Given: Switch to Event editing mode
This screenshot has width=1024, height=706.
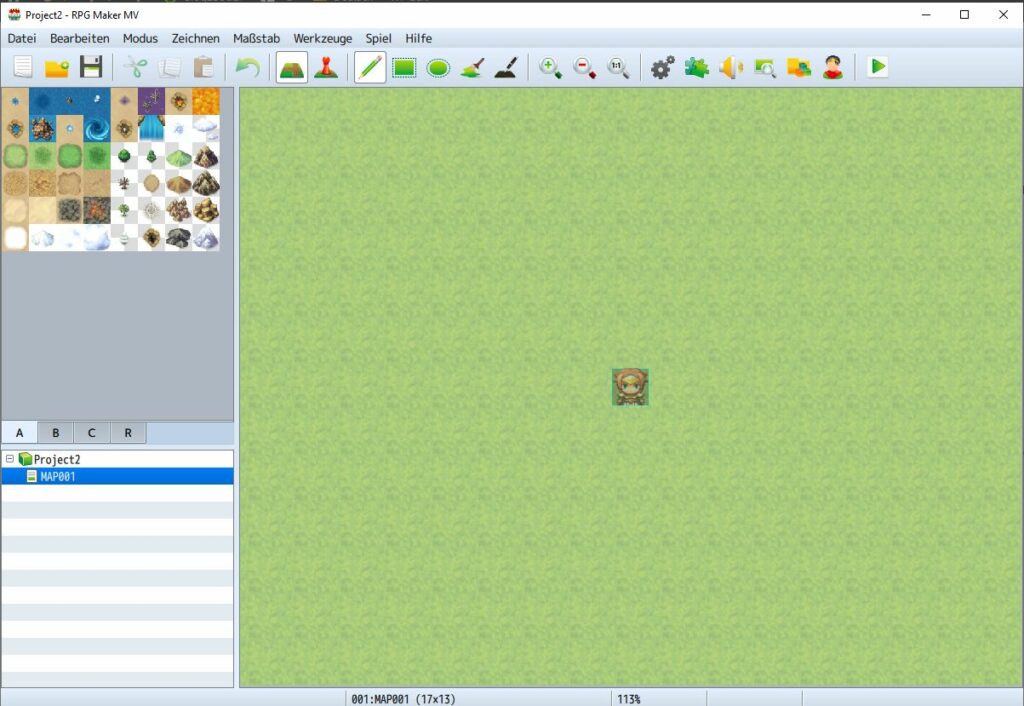Looking at the screenshot, I should [327, 67].
